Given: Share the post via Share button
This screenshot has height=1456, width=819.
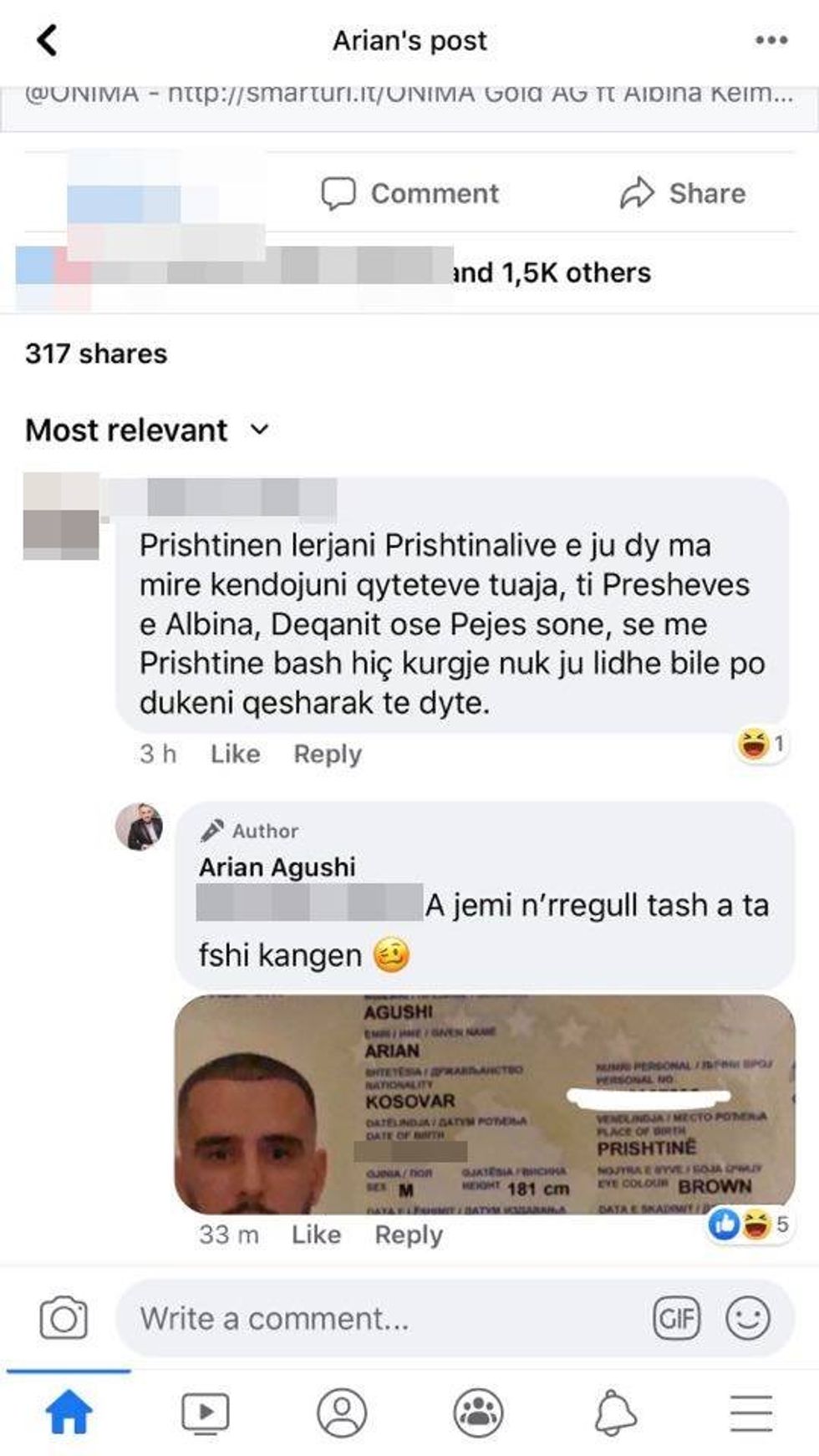Looking at the screenshot, I should pyautogui.click(x=683, y=193).
